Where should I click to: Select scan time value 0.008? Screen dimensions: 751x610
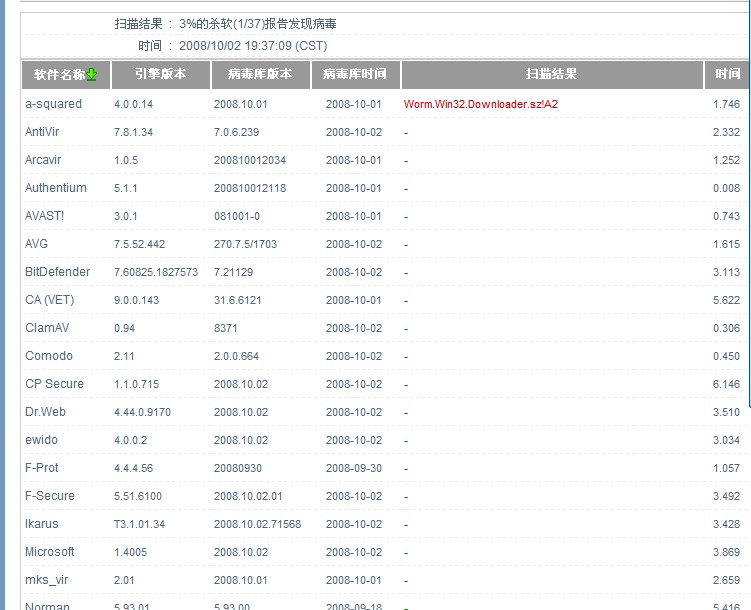726,189
